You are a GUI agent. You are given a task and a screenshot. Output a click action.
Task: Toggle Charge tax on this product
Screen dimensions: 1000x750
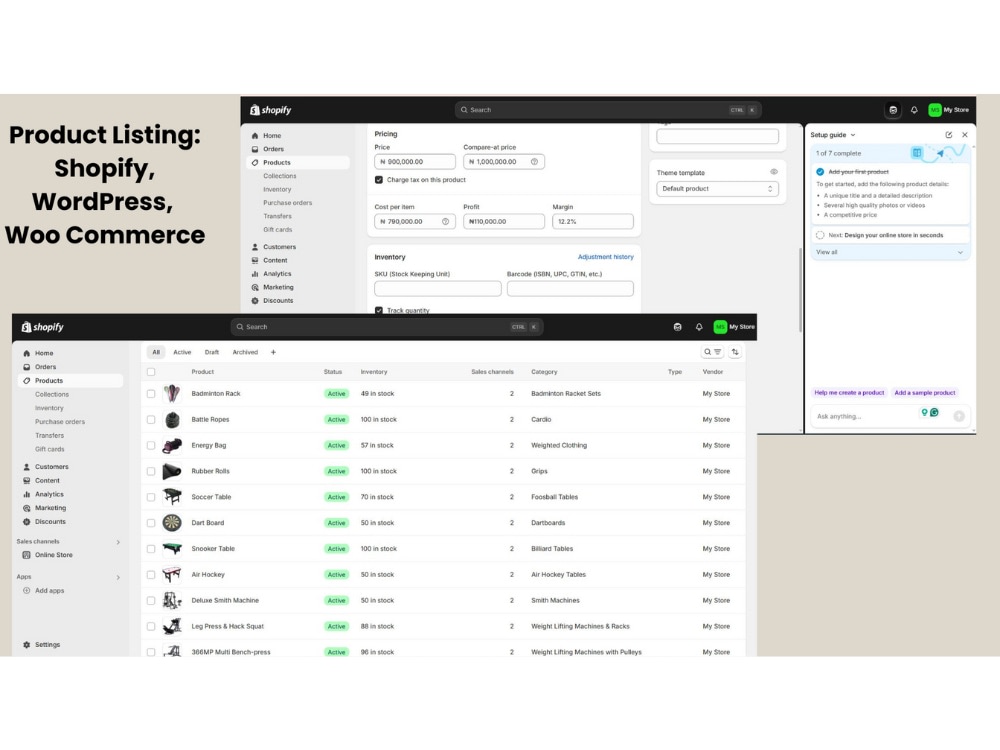pyautogui.click(x=379, y=180)
